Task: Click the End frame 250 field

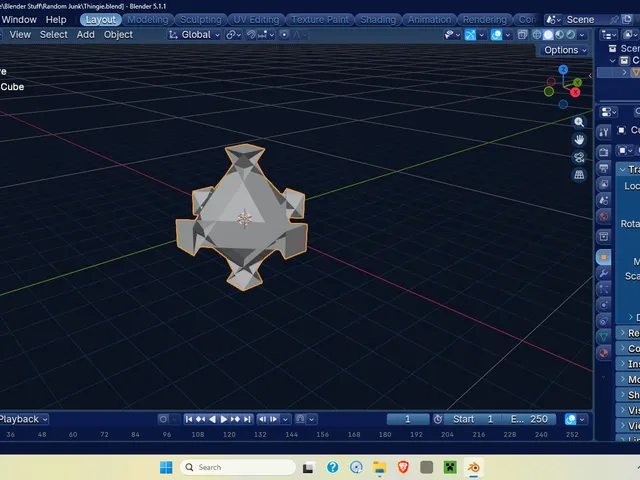Action: tap(529, 419)
